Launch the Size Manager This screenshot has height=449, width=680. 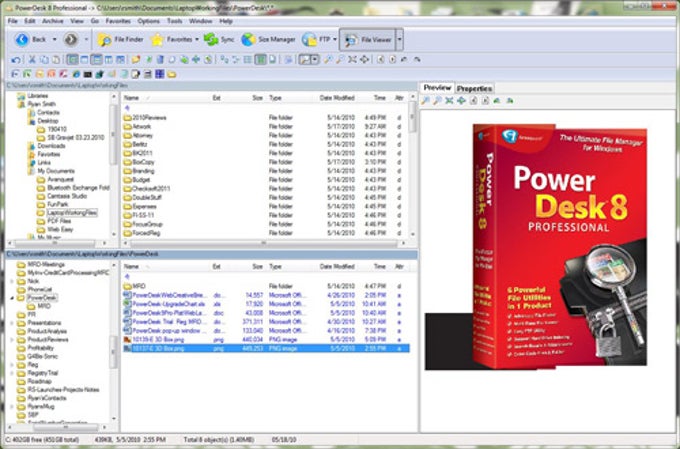pyautogui.click(x=268, y=39)
